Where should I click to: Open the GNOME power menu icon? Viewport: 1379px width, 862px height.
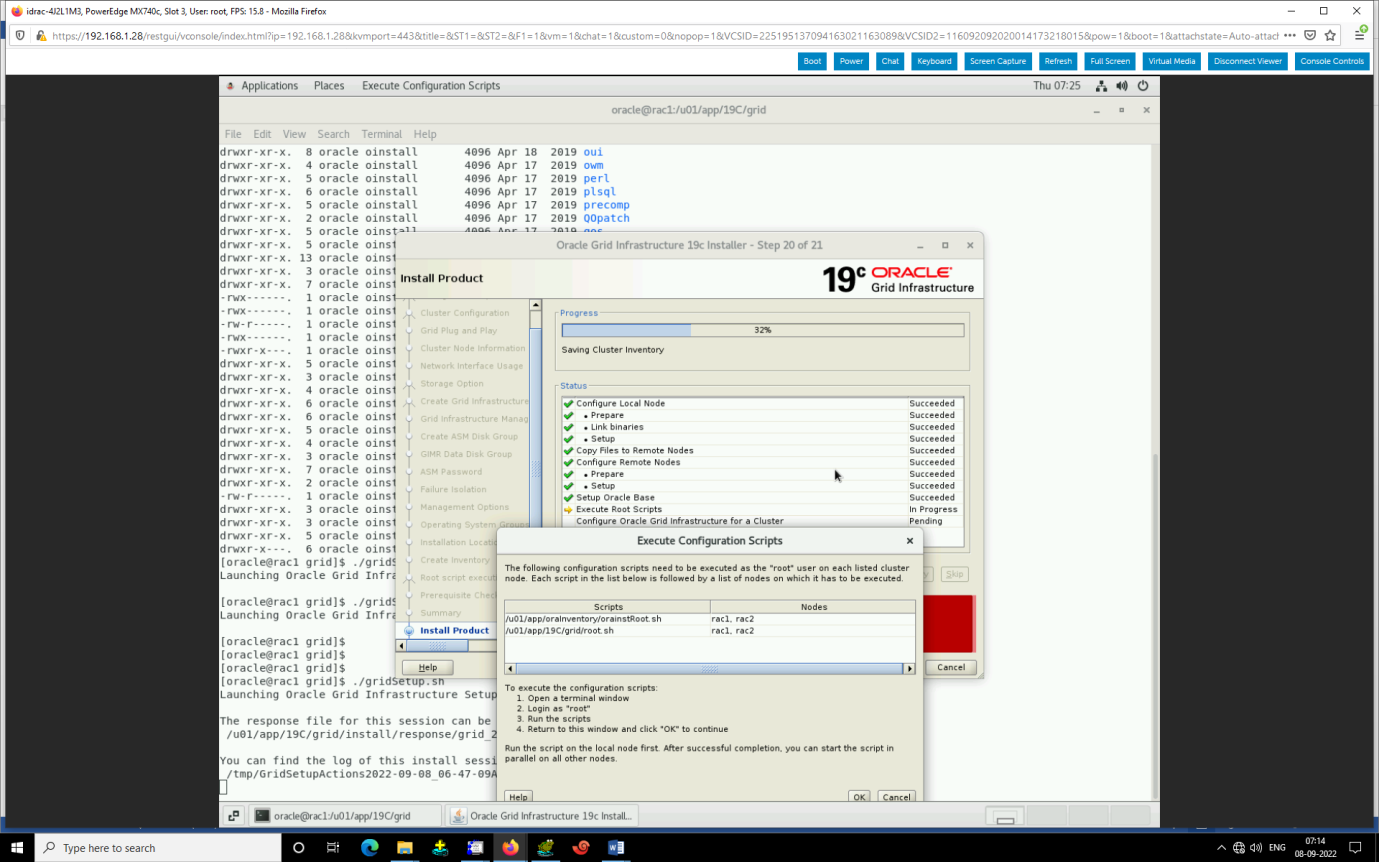click(1143, 86)
